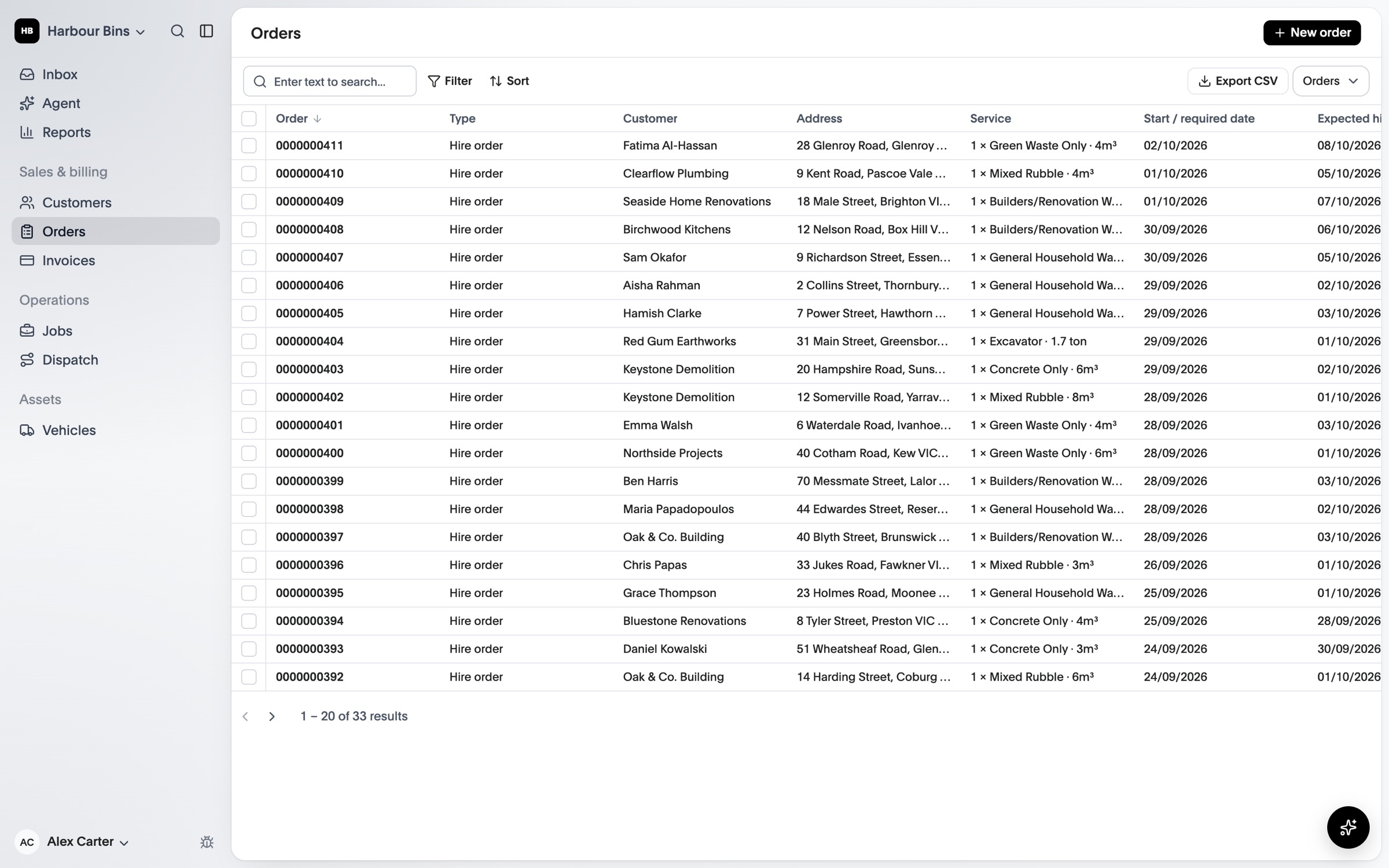This screenshot has height=868, width=1389.
Task: Click the Customer column header
Action: point(650,119)
